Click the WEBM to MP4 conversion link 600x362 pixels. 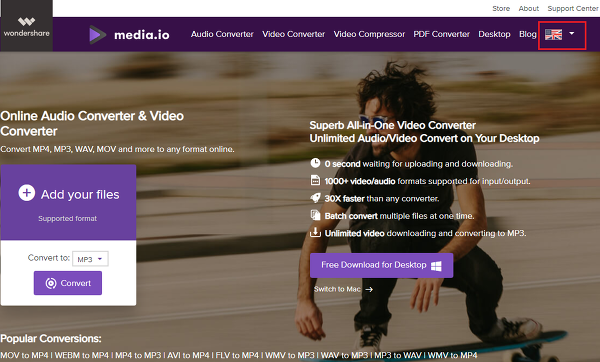(x=82, y=355)
